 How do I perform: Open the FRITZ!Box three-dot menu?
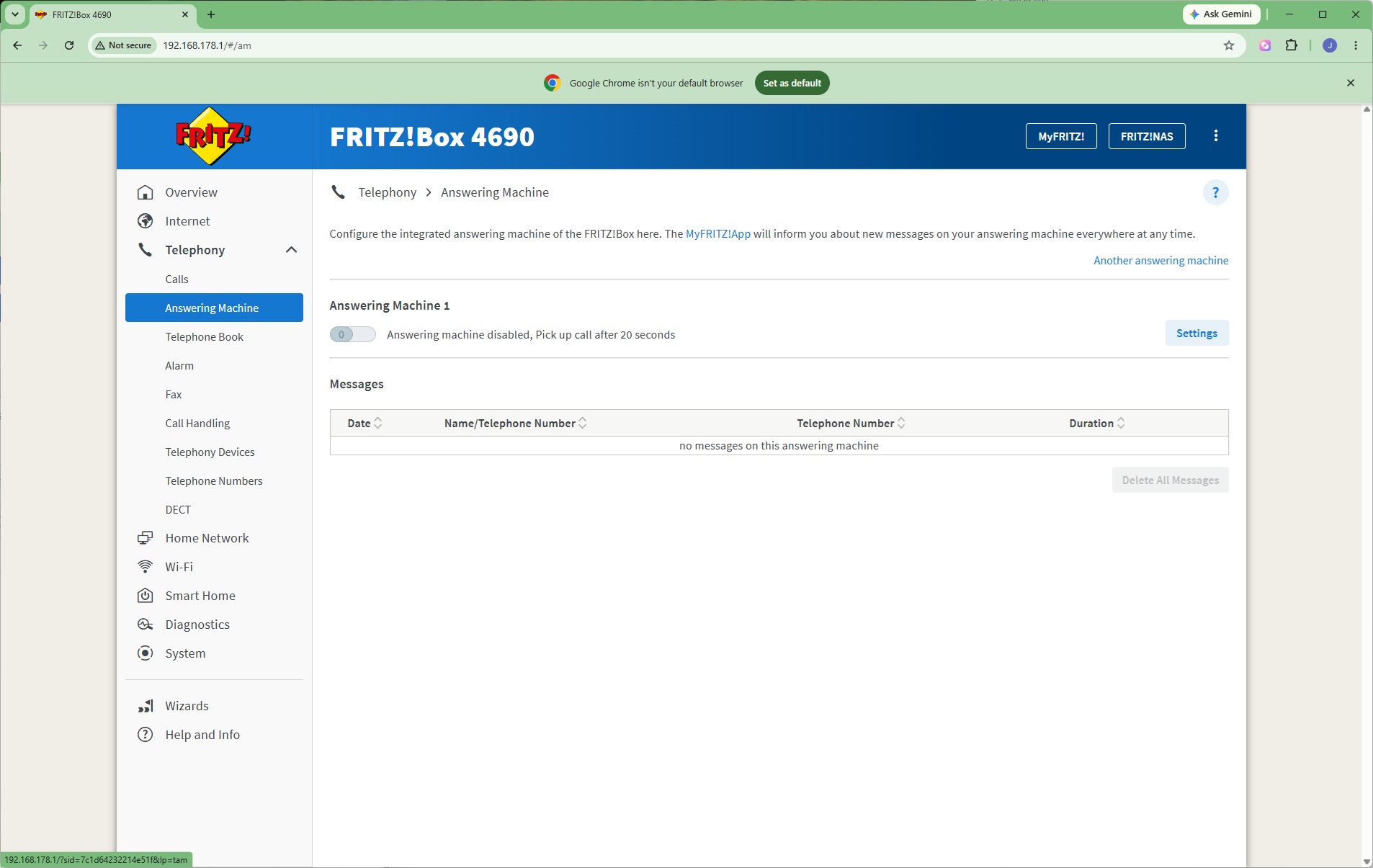tap(1216, 136)
